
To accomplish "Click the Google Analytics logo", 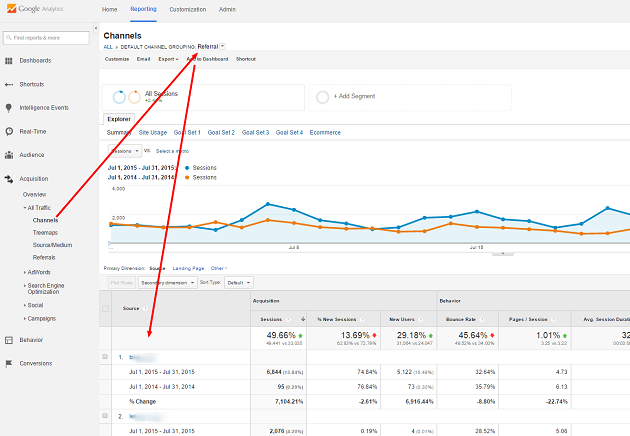I will [x=35, y=8].
